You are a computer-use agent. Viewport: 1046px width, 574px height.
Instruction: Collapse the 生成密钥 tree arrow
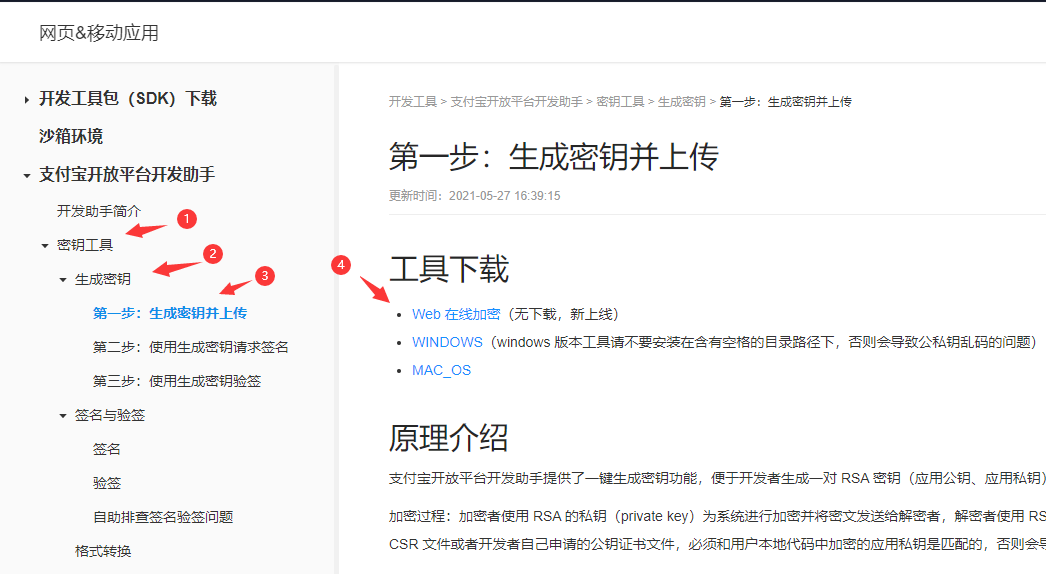[x=62, y=279]
